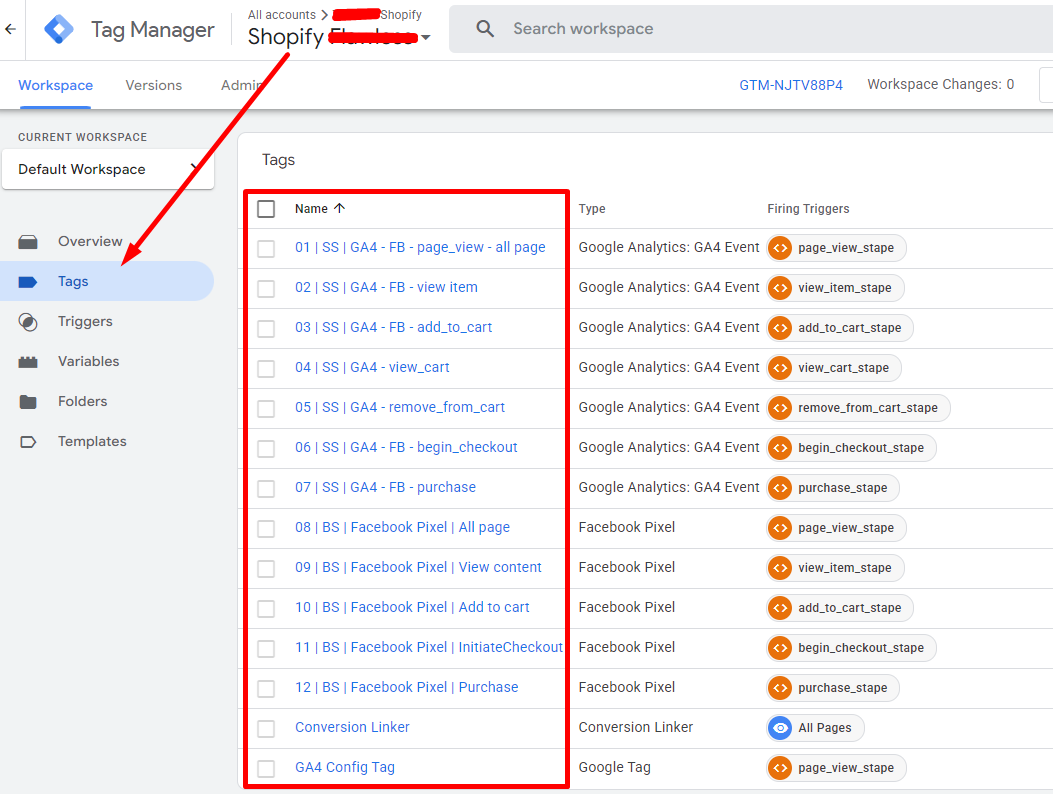Click the back arrow icon
Screen dimensions: 1053x794
[x=11, y=29]
